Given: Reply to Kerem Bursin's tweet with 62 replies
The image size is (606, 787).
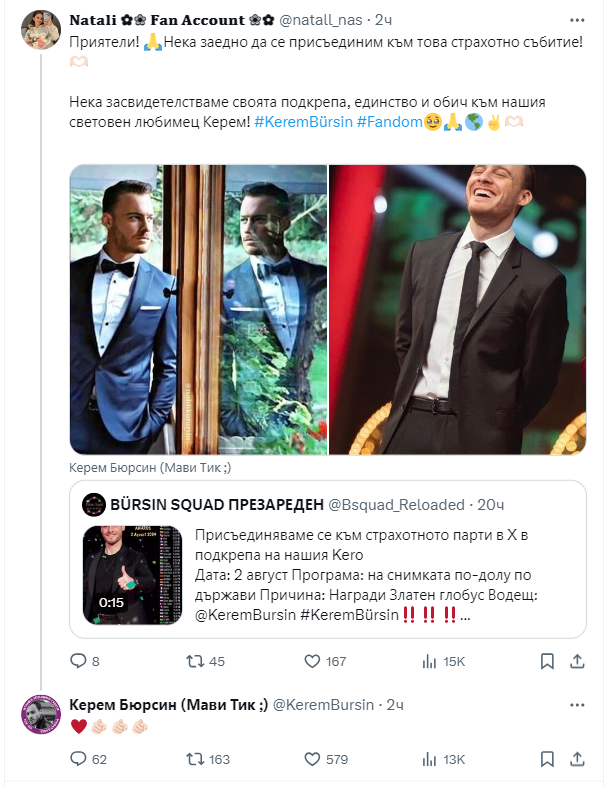Looking at the screenshot, I should tap(80, 760).
